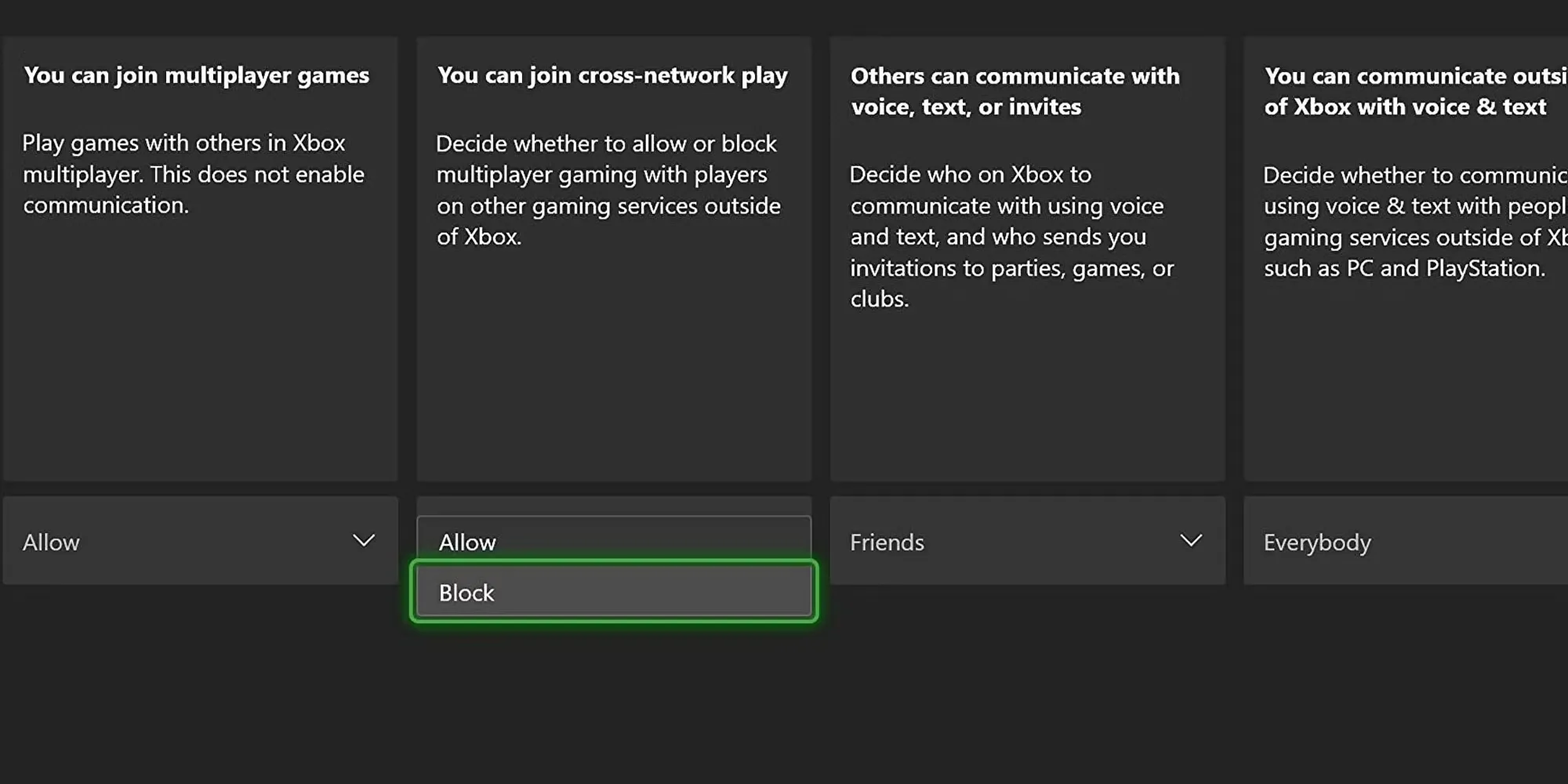Viewport: 1568px width, 784px height.
Task: Click heading "You can join multiplayer games"
Action: 196,75
